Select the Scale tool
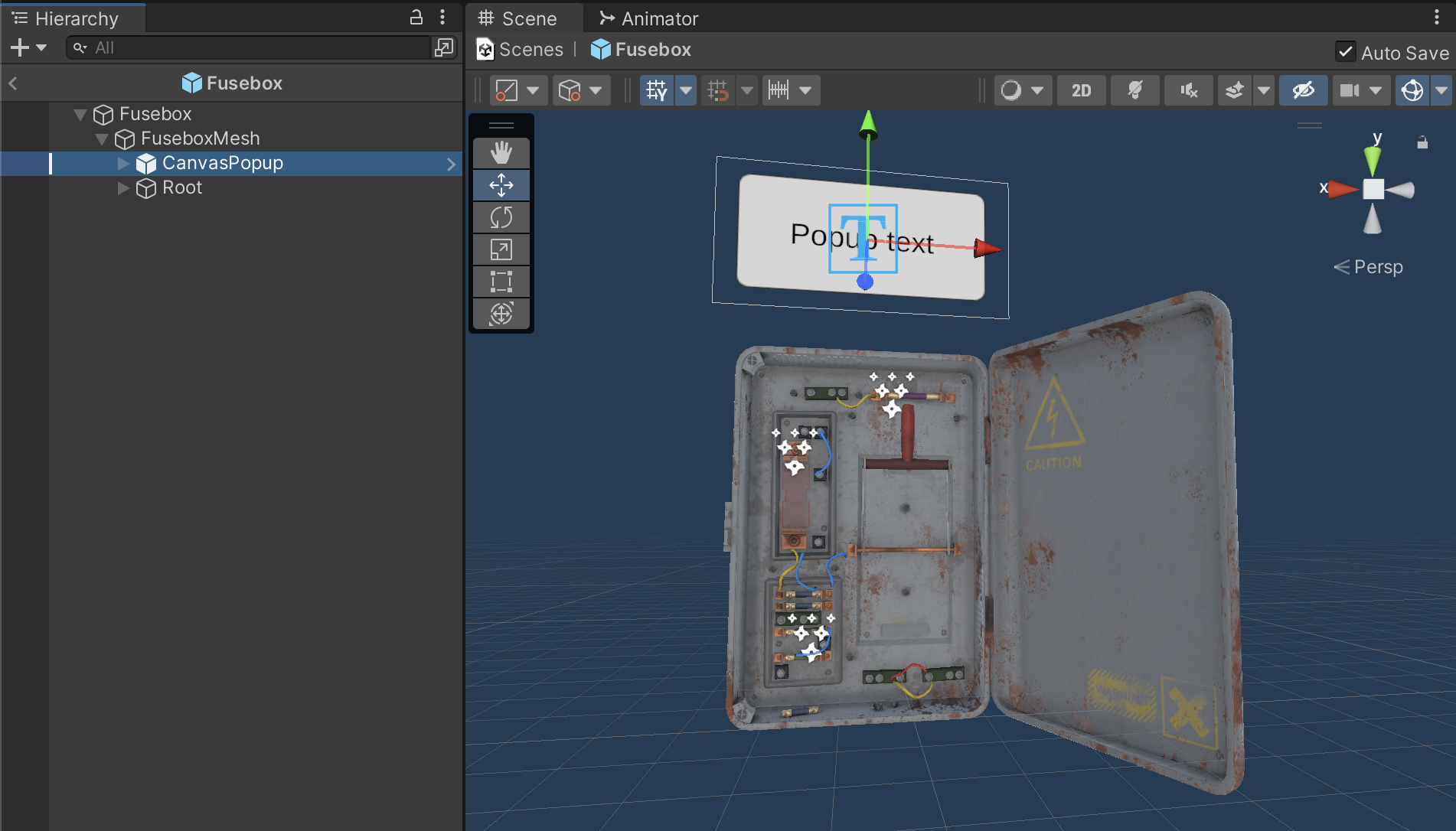 coord(501,249)
